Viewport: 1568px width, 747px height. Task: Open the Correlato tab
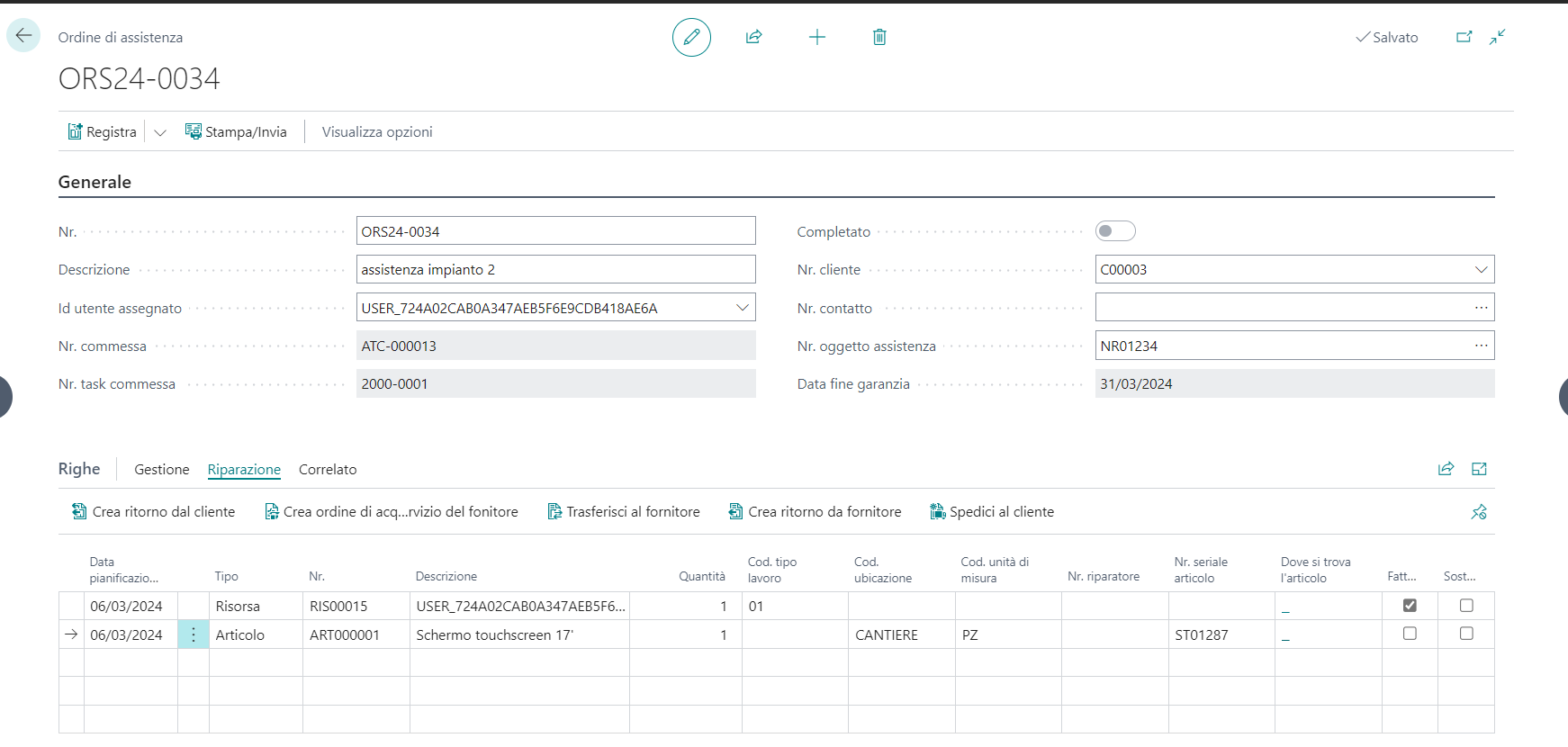328,469
